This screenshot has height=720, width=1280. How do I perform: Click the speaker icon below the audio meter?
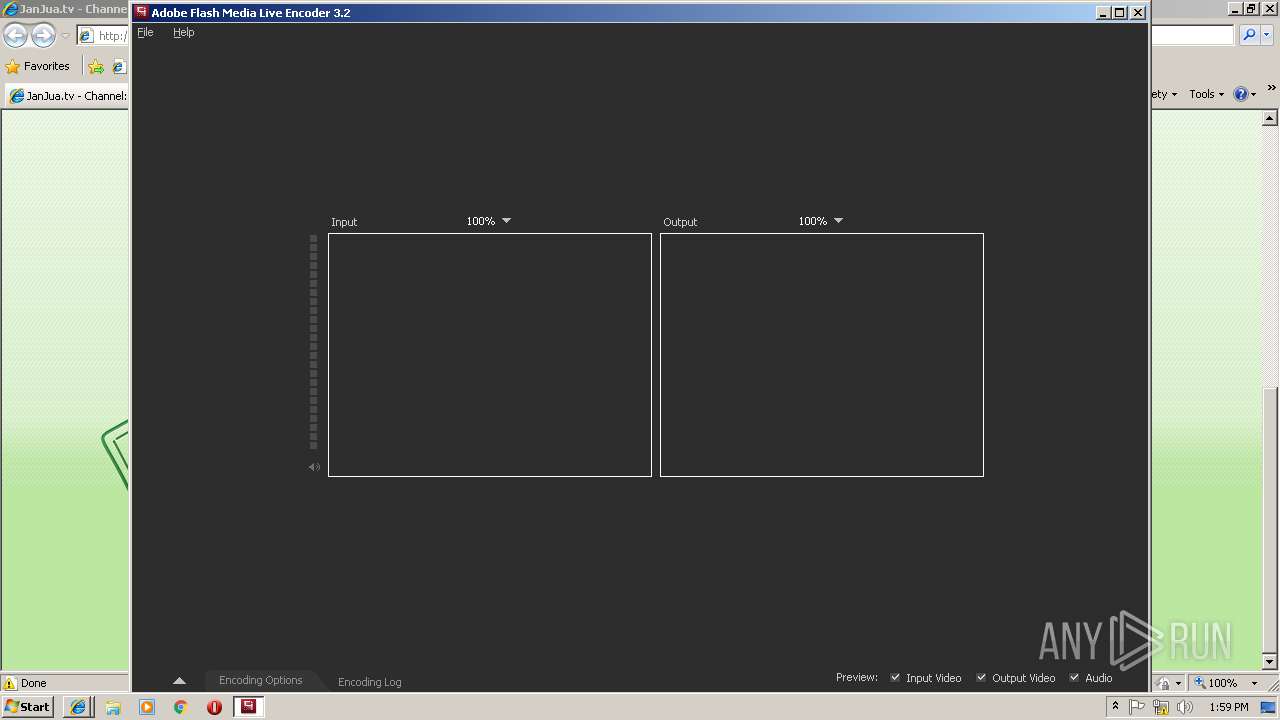point(314,467)
